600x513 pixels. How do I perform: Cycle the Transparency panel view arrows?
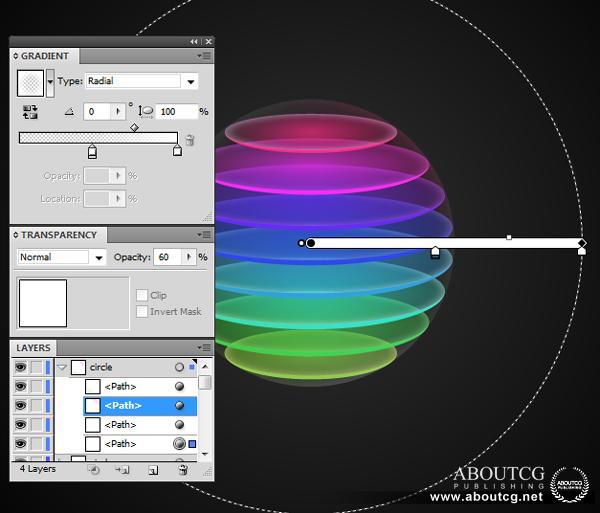pos(16,235)
